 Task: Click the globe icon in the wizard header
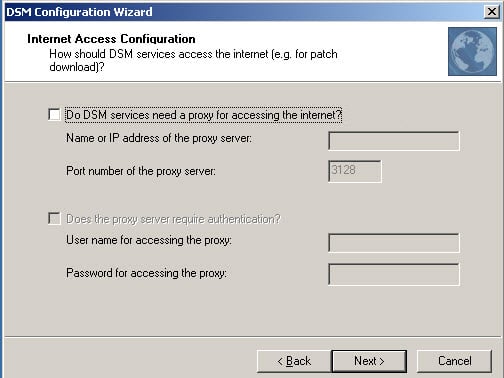coord(472,51)
